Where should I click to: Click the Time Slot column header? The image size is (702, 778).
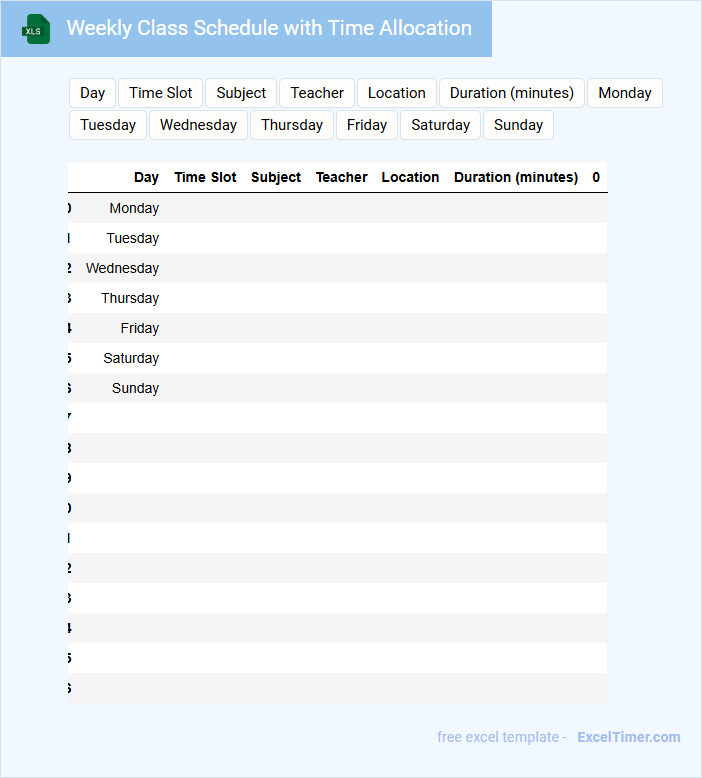(x=205, y=177)
